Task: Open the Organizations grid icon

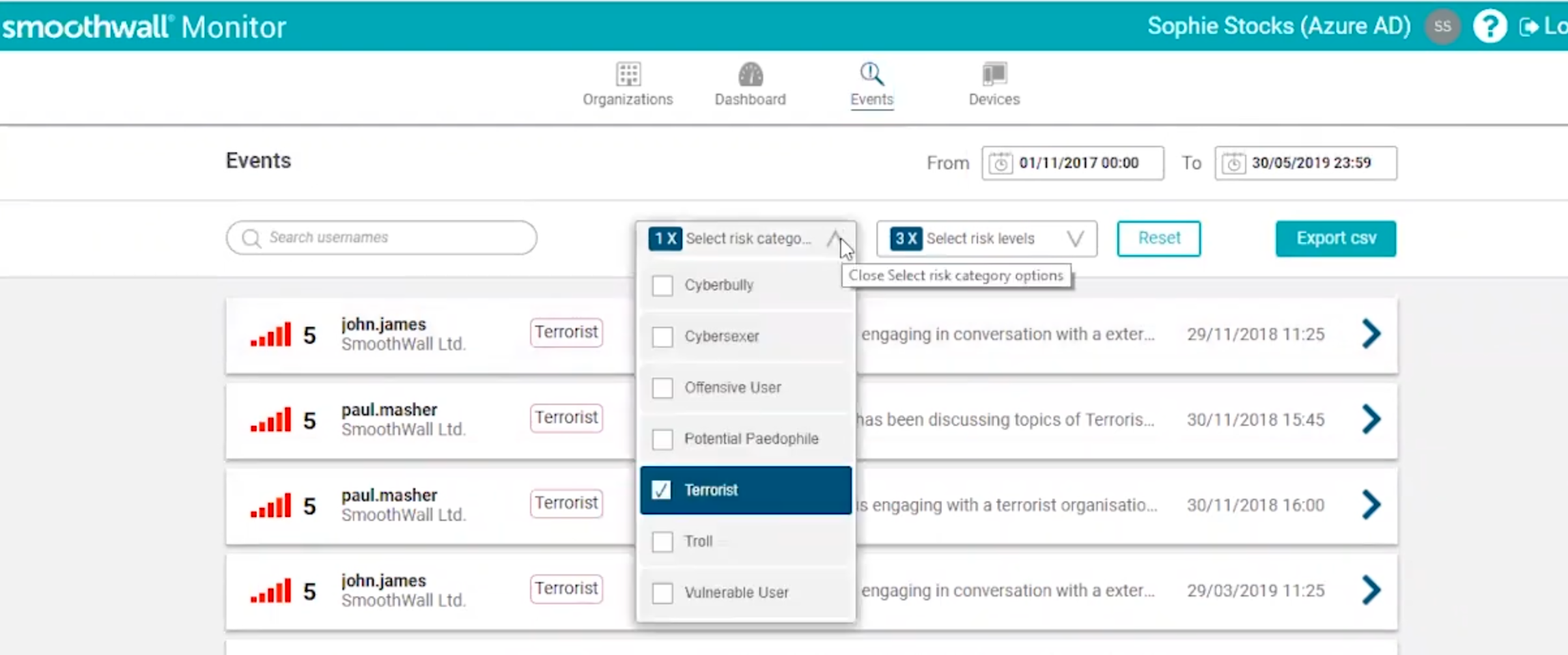Action: click(x=628, y=74)
